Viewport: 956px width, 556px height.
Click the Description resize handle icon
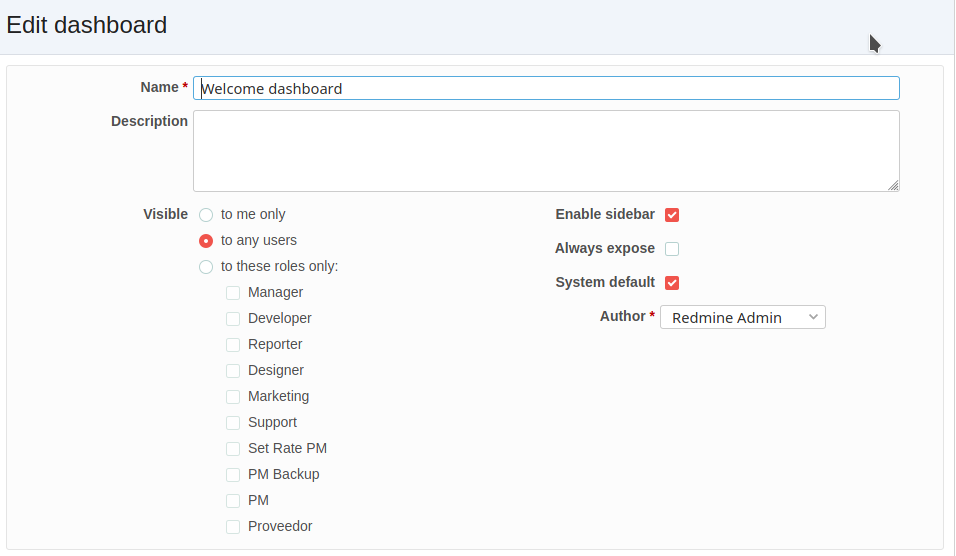pos(893,185)
